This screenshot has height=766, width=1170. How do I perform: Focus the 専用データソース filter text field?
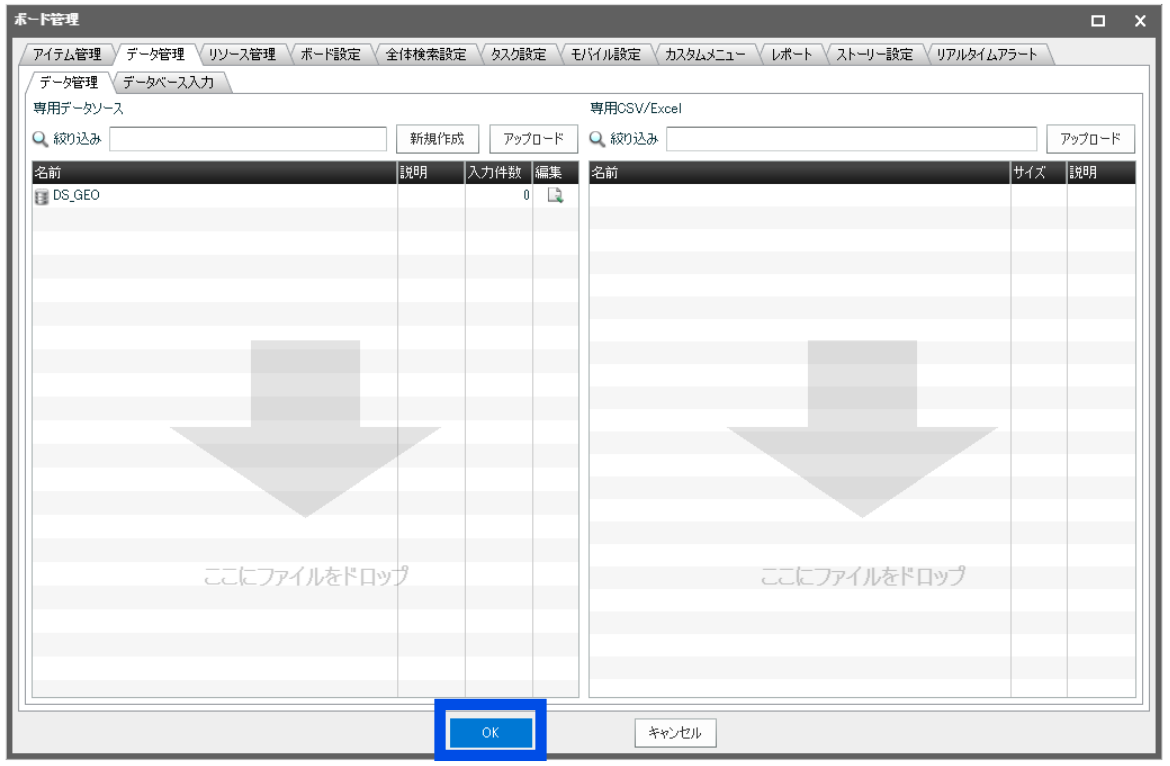click(248, 138)
